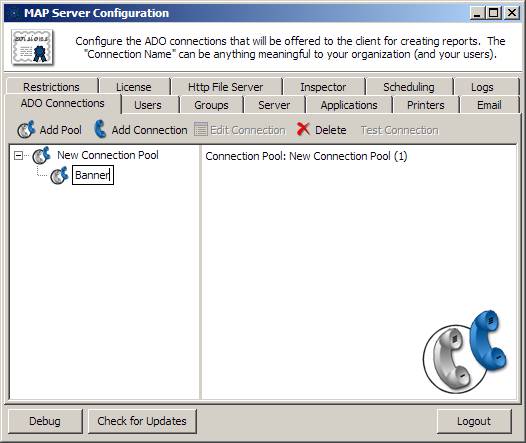Go to the Email tab
Image resolution: width=526 pixels, height=443 pixels.
(x=489, y=105)
